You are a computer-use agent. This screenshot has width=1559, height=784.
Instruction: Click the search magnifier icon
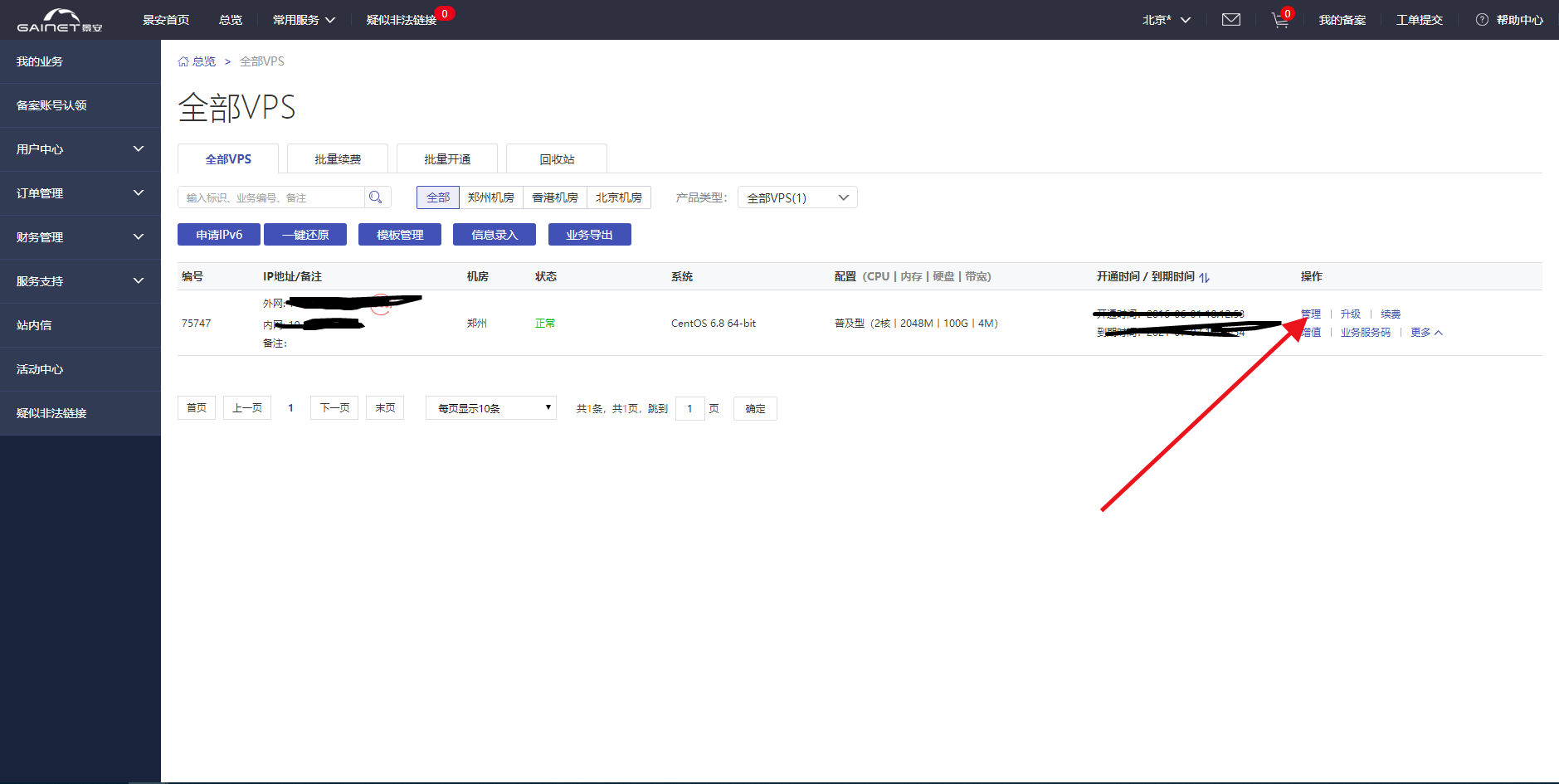(376, 197)
